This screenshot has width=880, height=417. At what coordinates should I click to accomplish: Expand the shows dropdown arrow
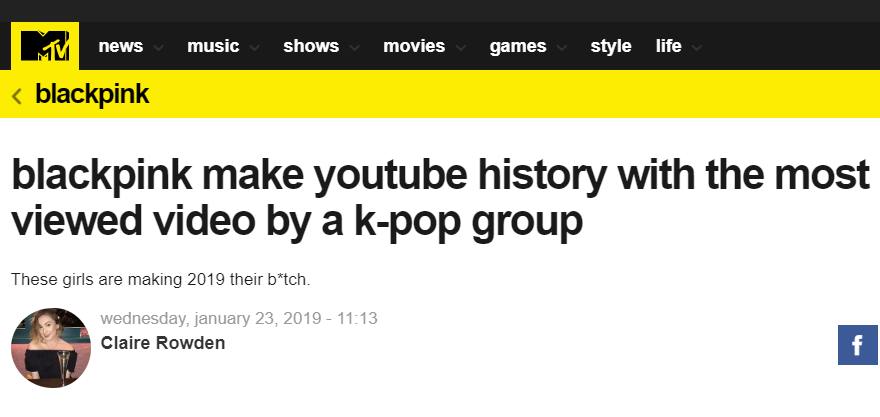355,47
